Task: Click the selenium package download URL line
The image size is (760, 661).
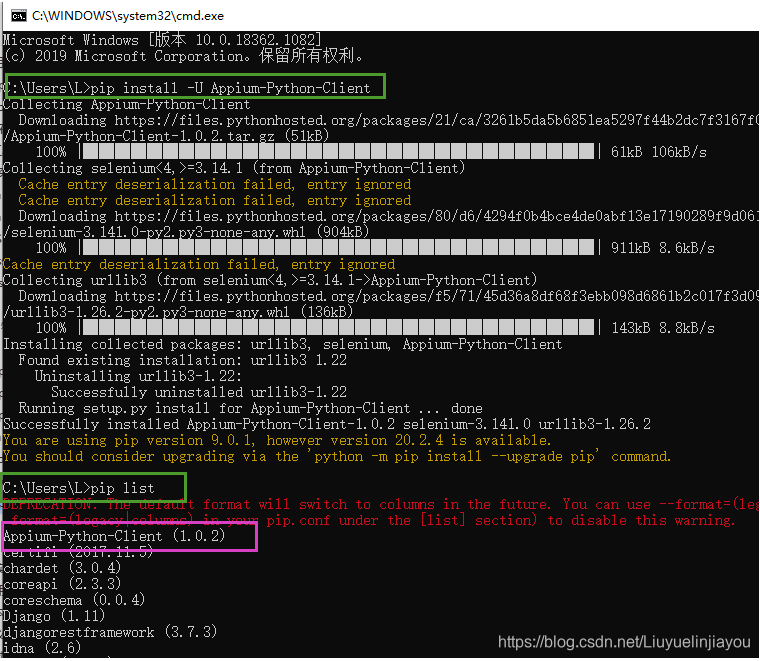Action: point(389,216)
